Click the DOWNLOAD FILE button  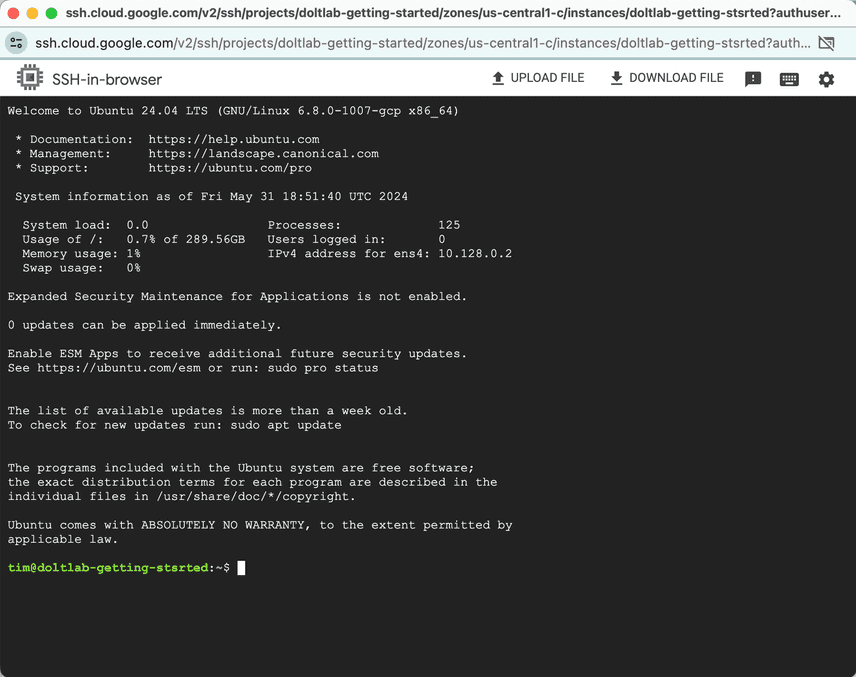(x=667, y=78)
